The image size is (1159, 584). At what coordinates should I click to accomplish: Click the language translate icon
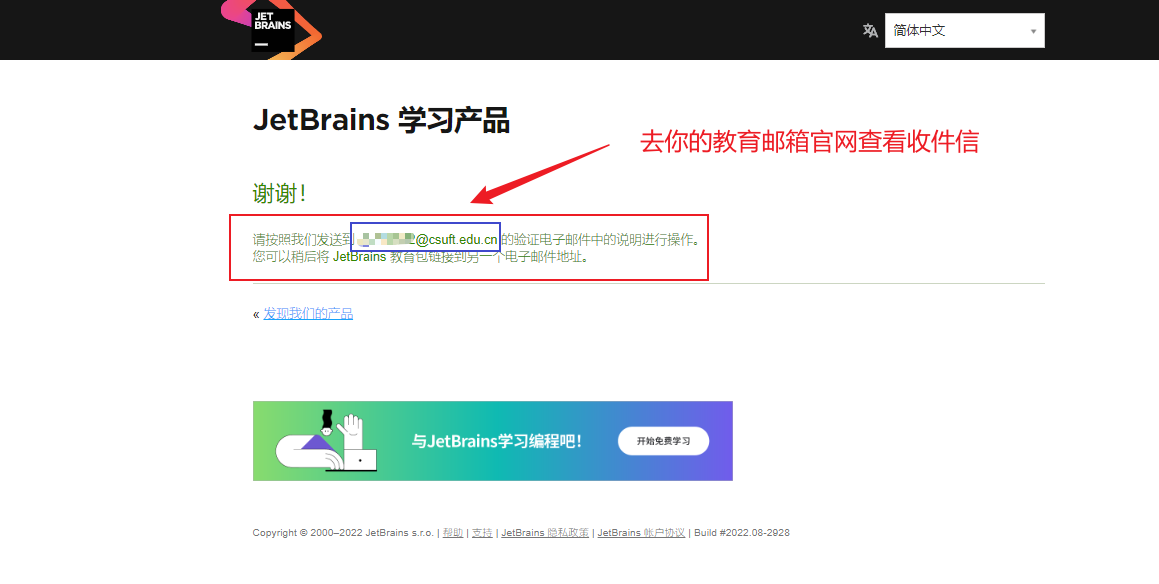(x=870, y=30)
